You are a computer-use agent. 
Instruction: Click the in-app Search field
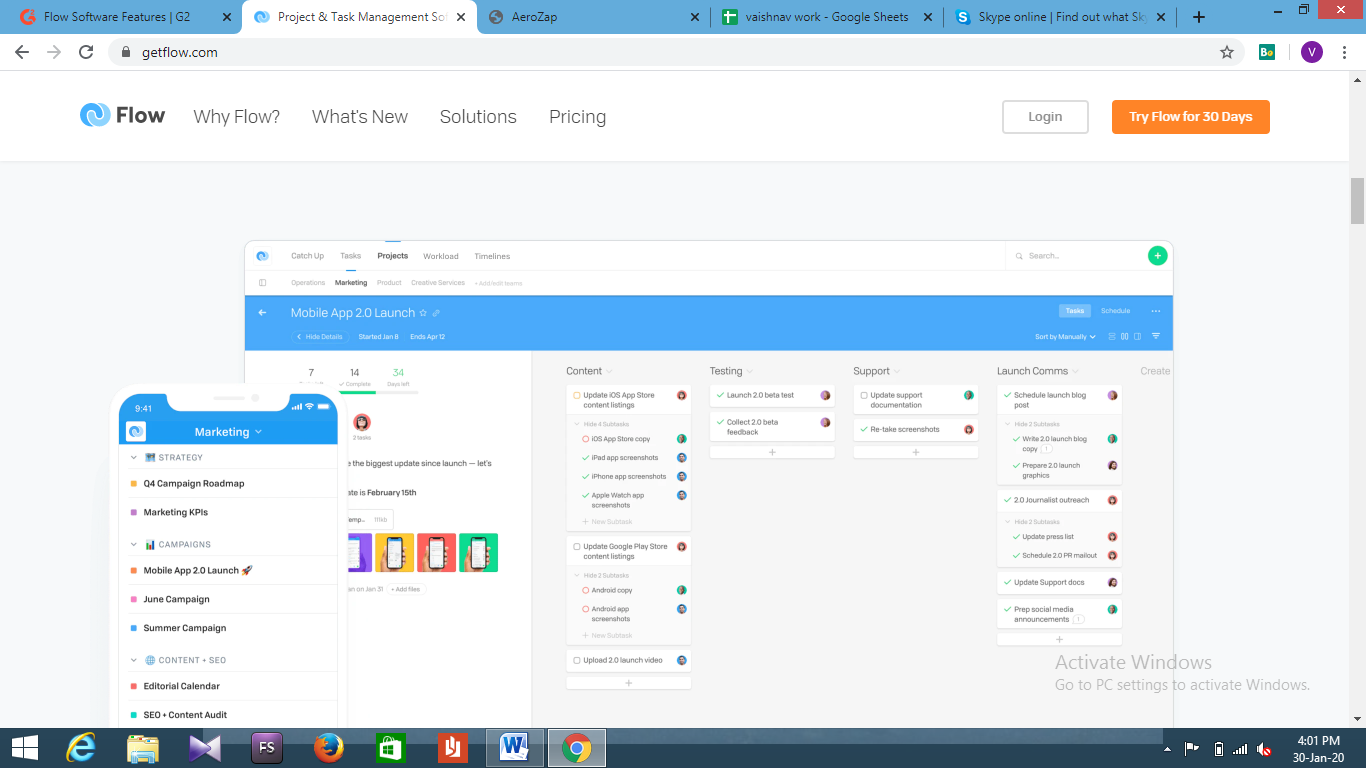click(1075, 256)
